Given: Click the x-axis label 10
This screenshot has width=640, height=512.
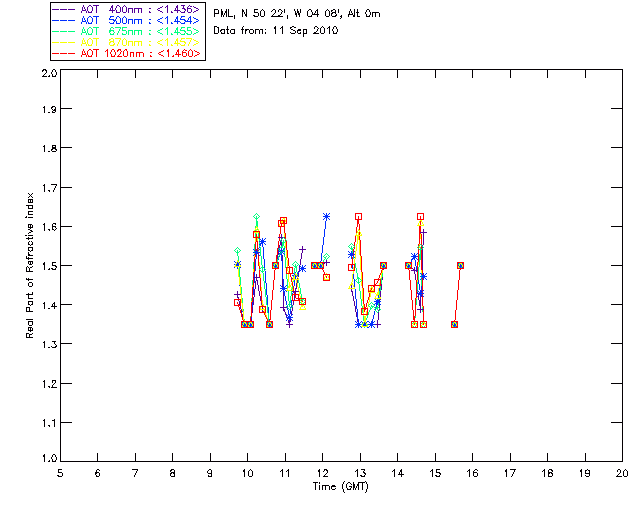Looking at the screenshot, I should click(x=247, y=473).
